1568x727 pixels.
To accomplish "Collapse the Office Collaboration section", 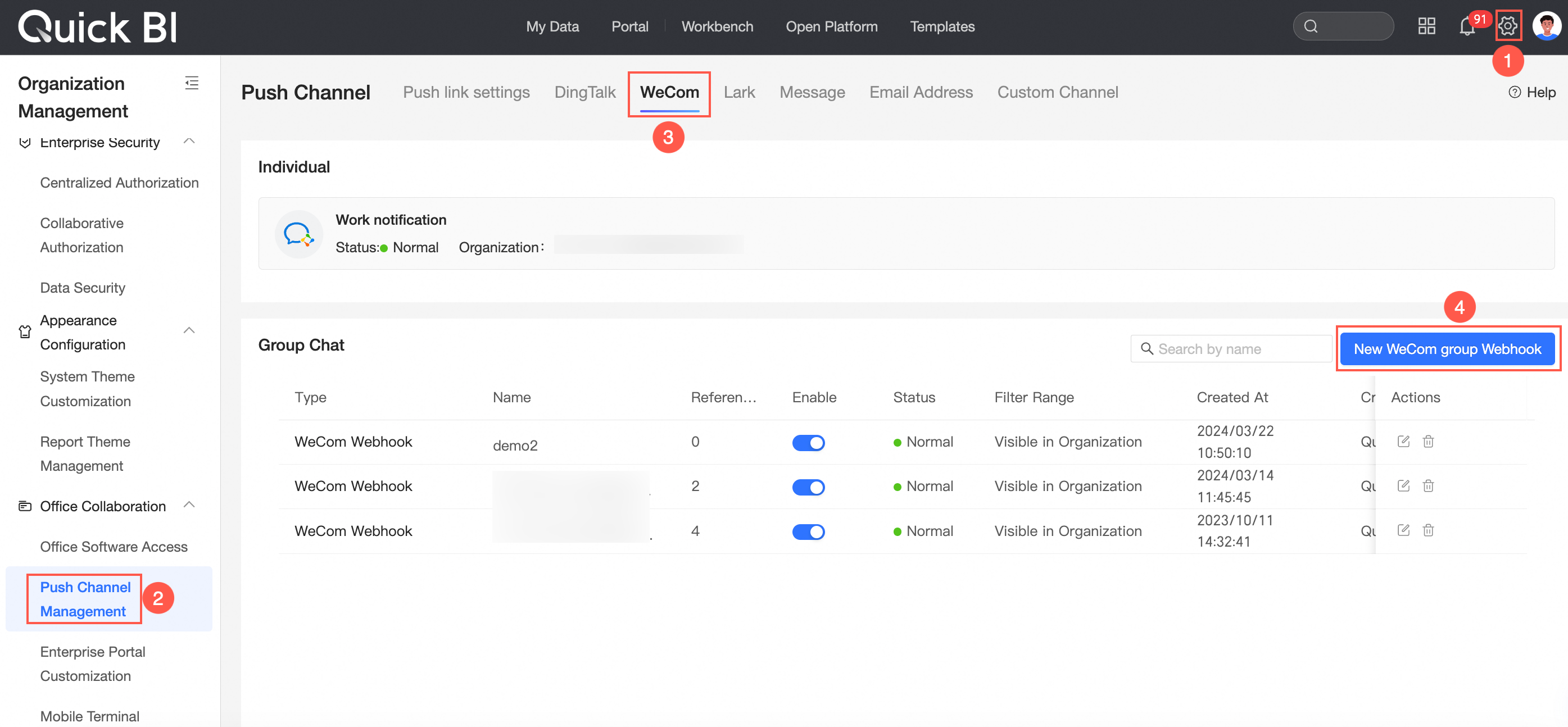I will tap(189, 506).
